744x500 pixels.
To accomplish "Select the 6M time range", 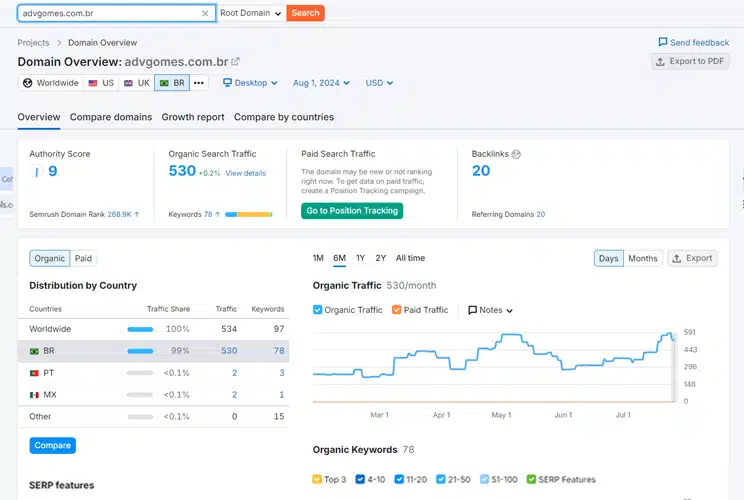I will pos(339,258).
